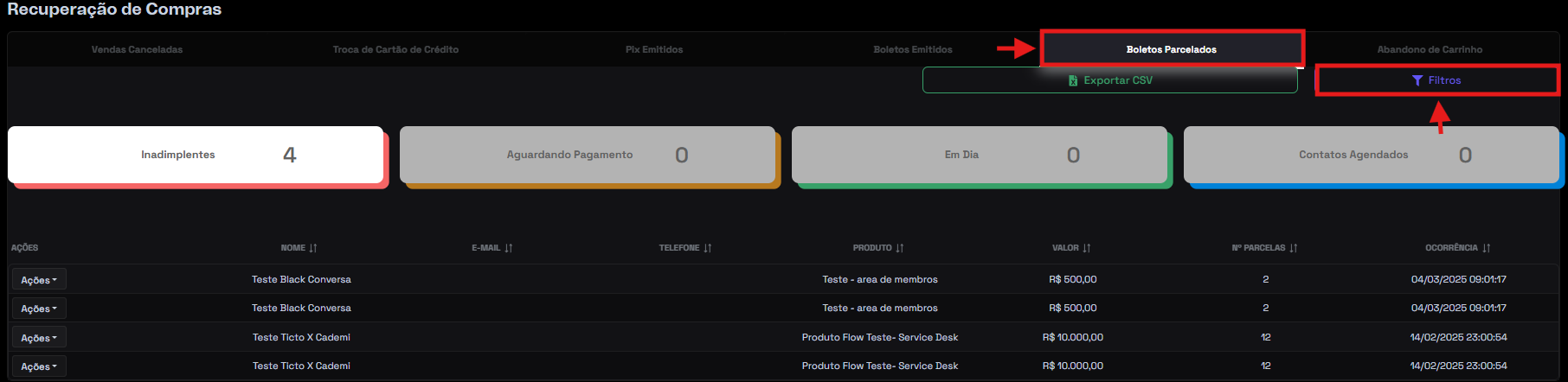
Task: Switch to Vendas Canceladas tab
Action: click(x=137, y=50)
